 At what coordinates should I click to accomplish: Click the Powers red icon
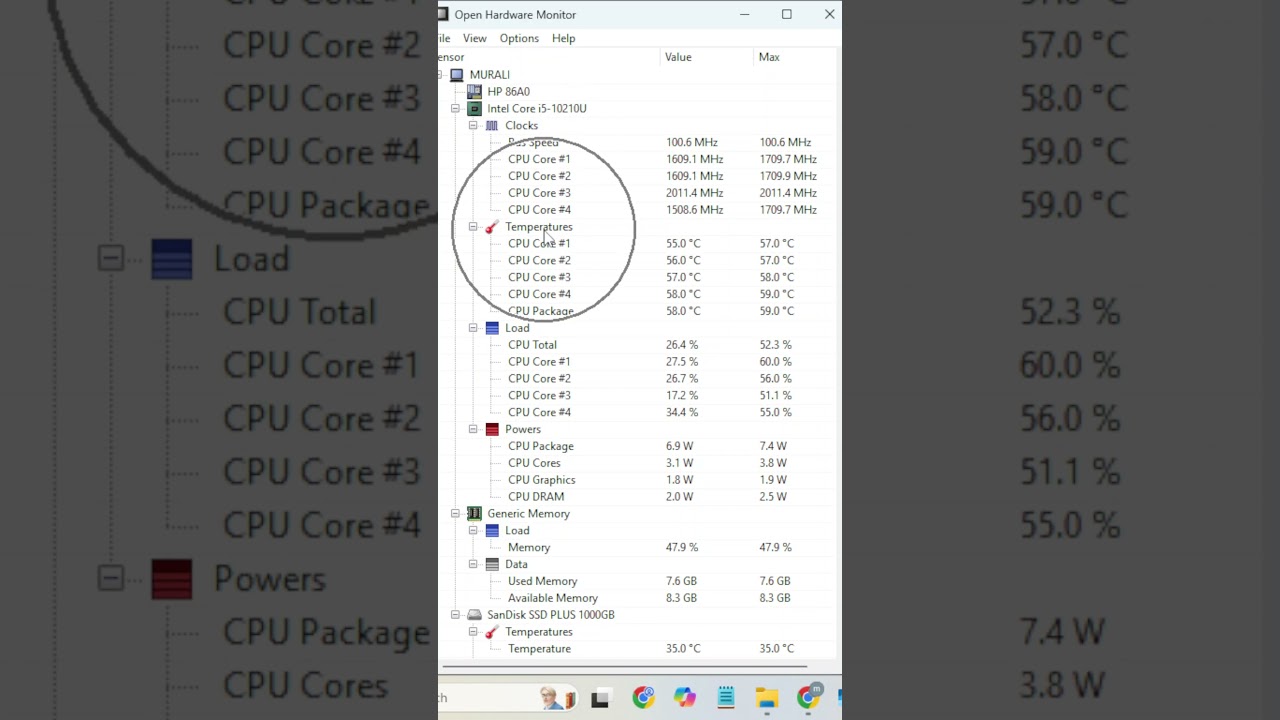[x=492, y=429]
